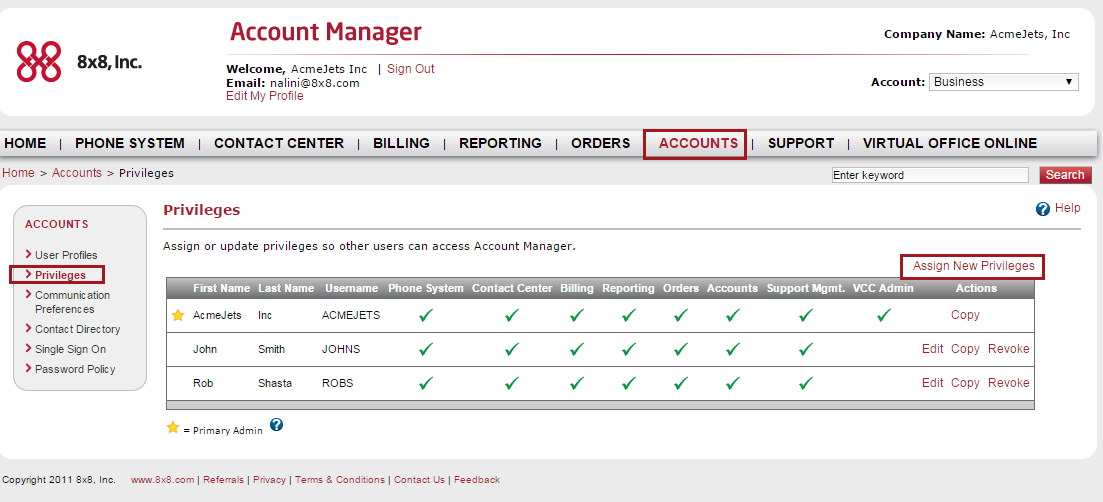Viewport: 1103px width, 502px height.
Task: Open the Referrals footer link
Action: point(224,480)
